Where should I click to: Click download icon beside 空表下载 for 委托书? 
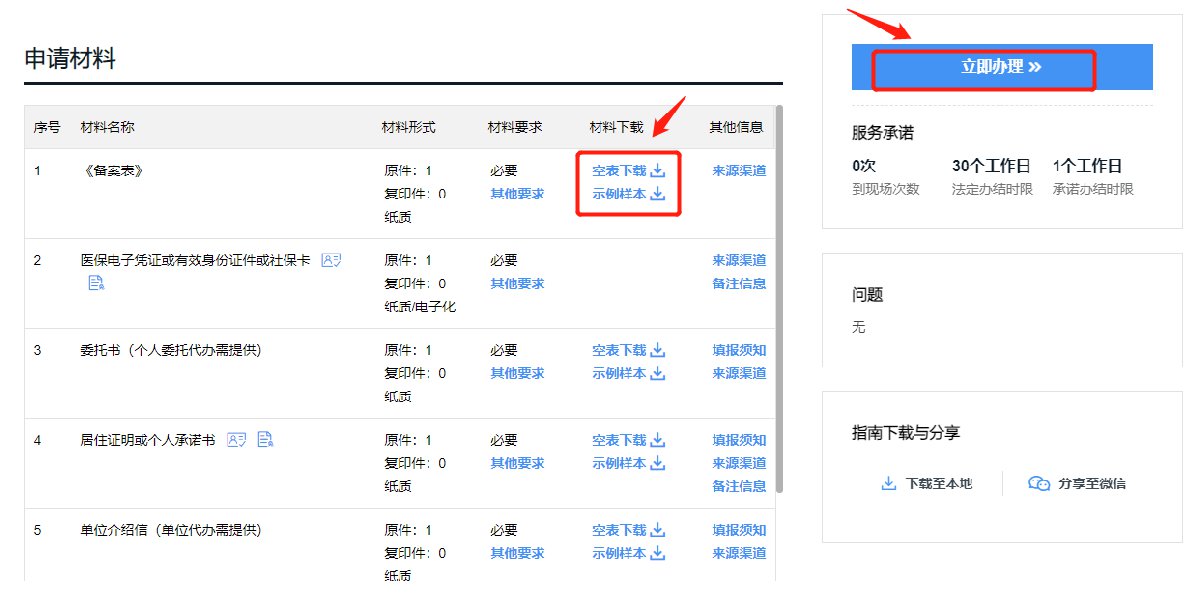[658, 351]
